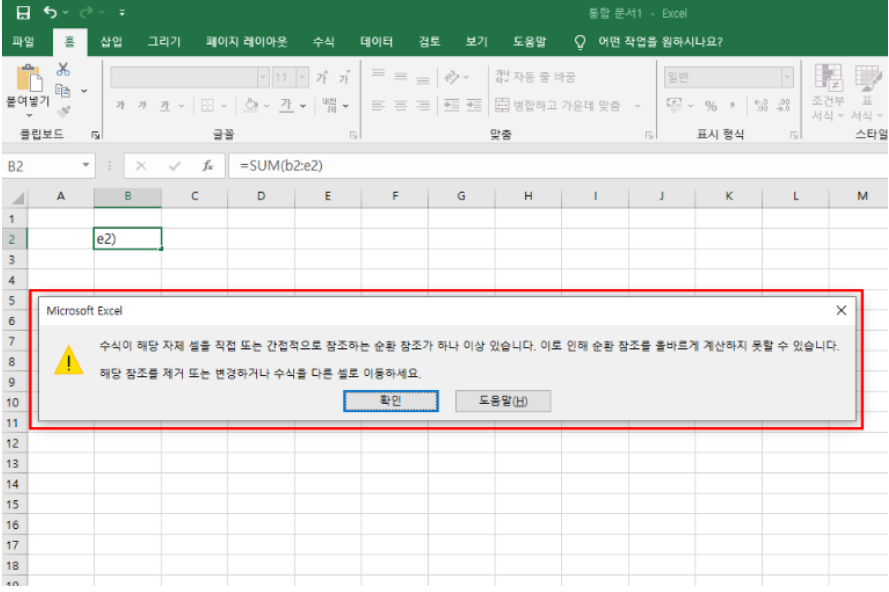This screenshot has width=889, height=592.
Task: Switch to the 삽입 ribbon tab
Action: pos(111,41)
